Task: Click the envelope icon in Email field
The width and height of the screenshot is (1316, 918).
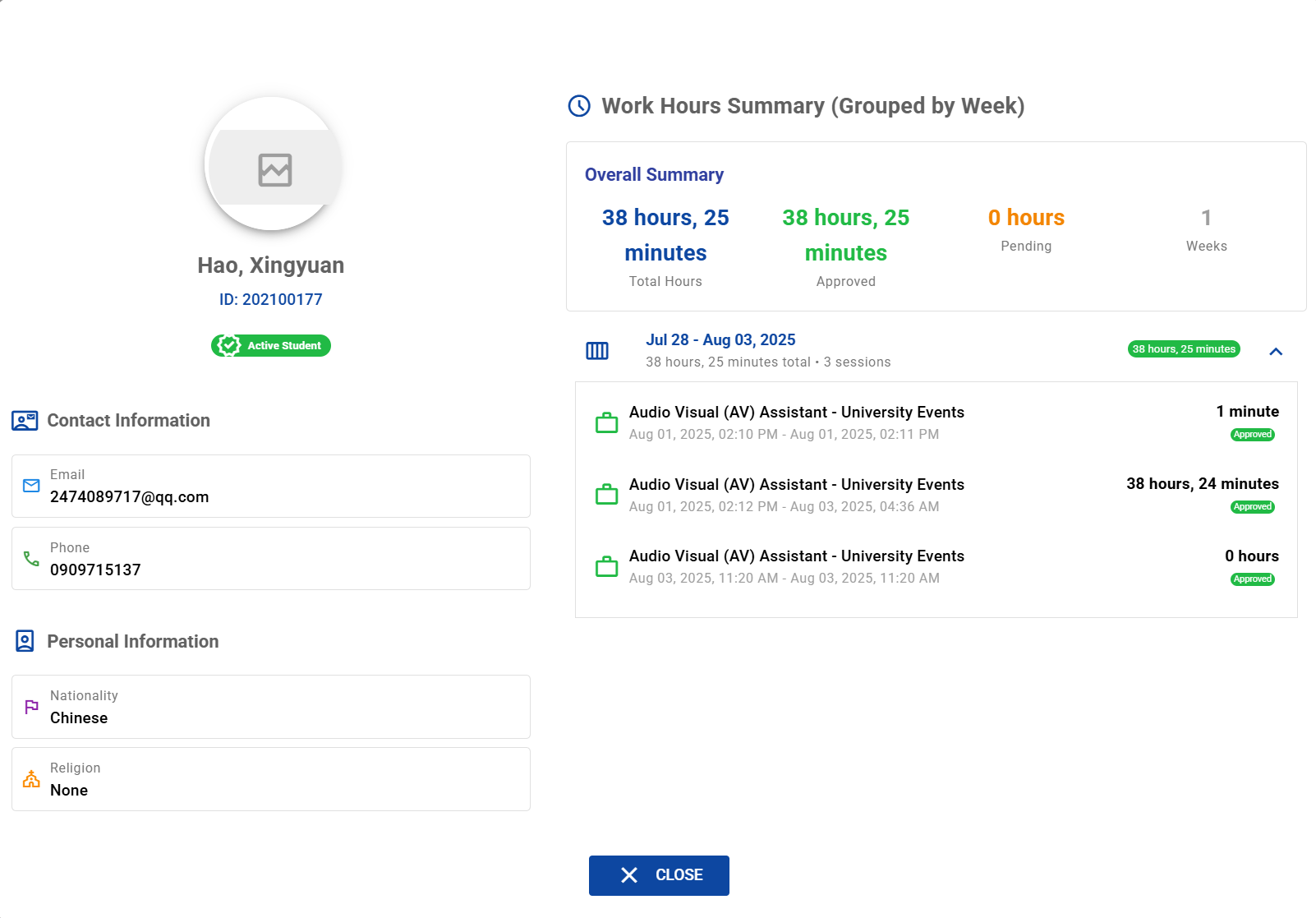Action: tap(31, 486)
